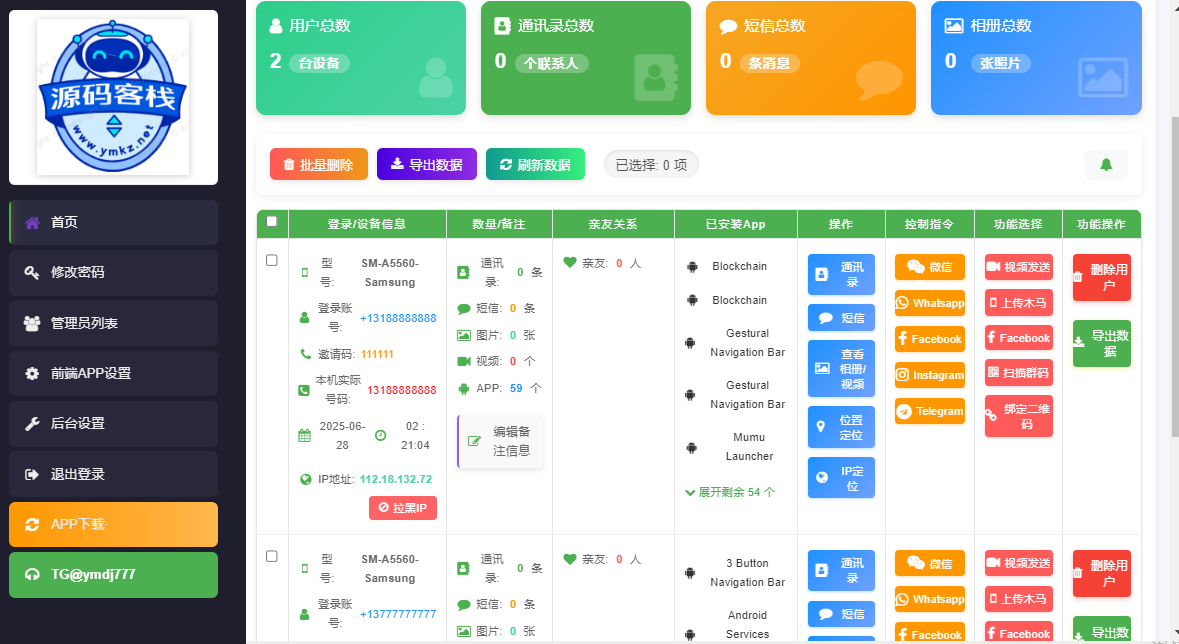Screen dimensions: 1179x644
Task: Click the 短信总数 orange stats card
Action: [811, 58]
